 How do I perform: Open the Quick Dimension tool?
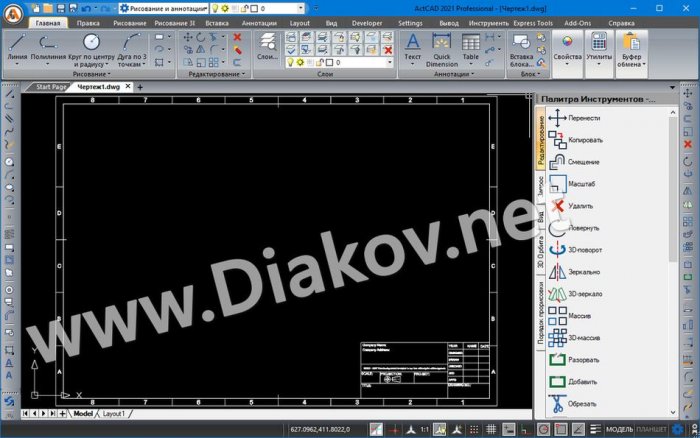click(440, 45)
